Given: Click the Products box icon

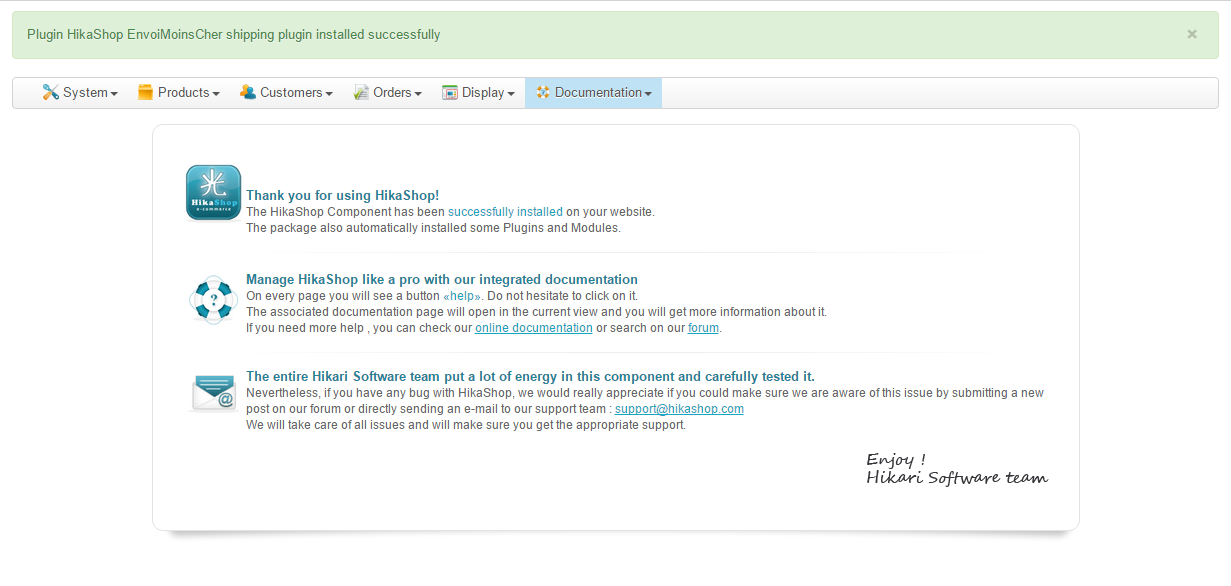Looking at the screenshot, I should 145,92.
